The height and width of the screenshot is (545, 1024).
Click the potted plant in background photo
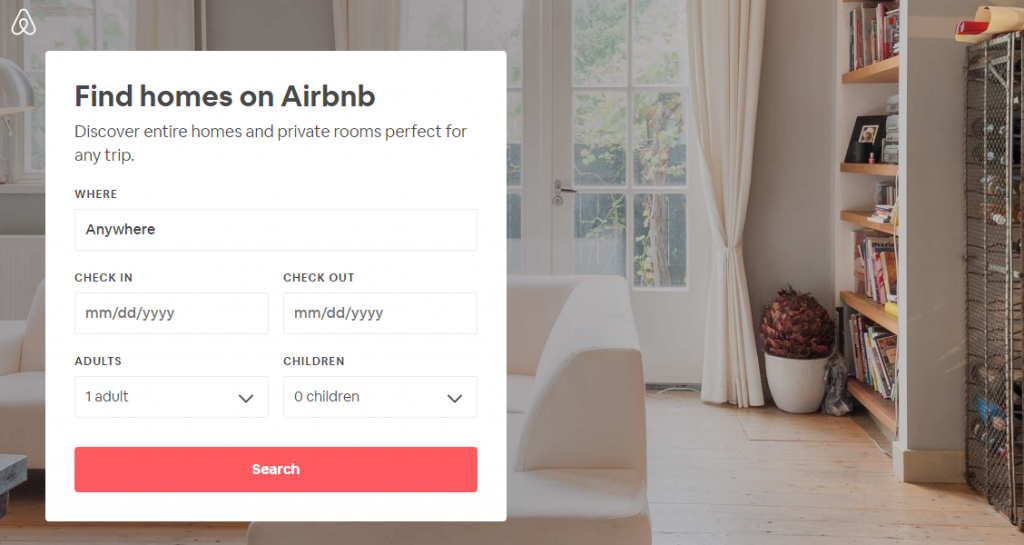click(796, 350)
